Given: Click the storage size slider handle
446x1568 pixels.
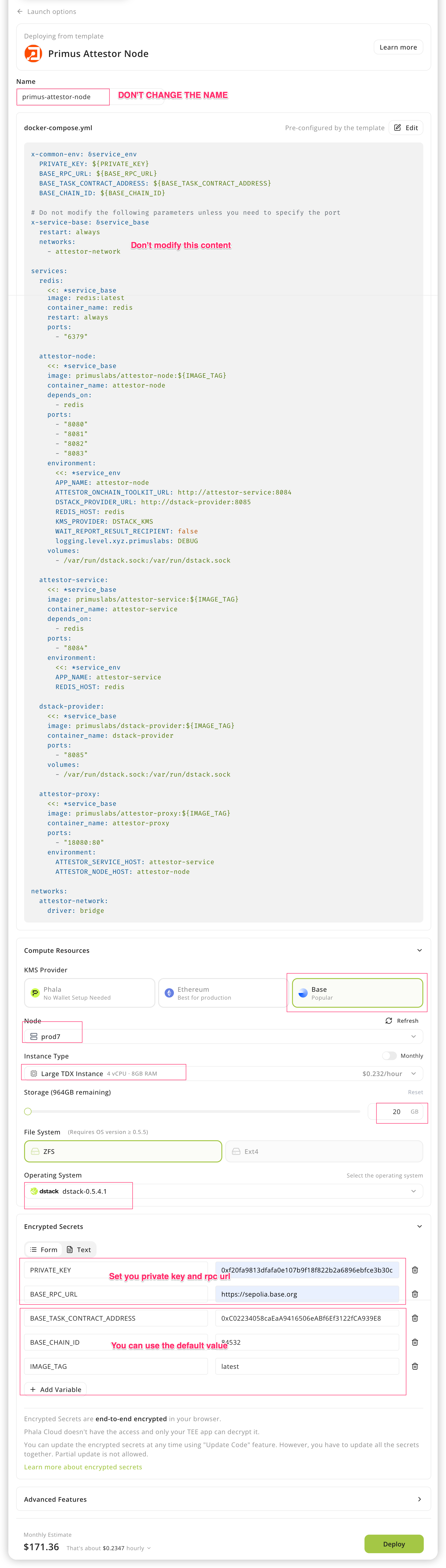Looking at the screenshot, I should click(x=28, y=1111).
